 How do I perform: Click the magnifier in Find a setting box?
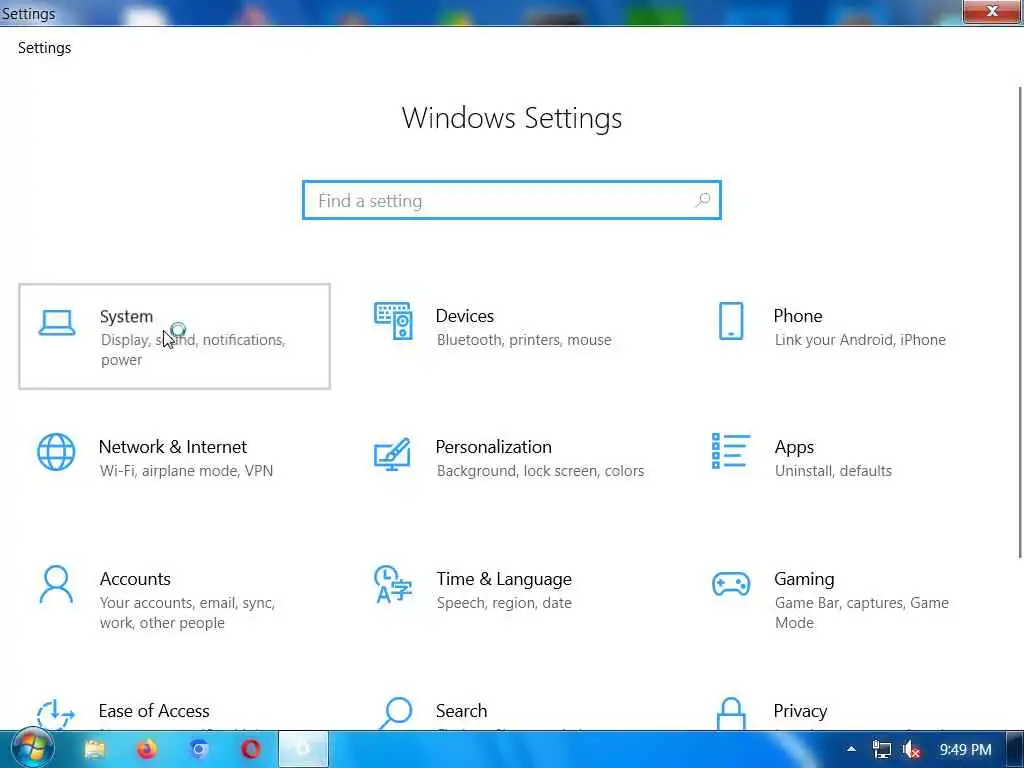click(703, 200)
